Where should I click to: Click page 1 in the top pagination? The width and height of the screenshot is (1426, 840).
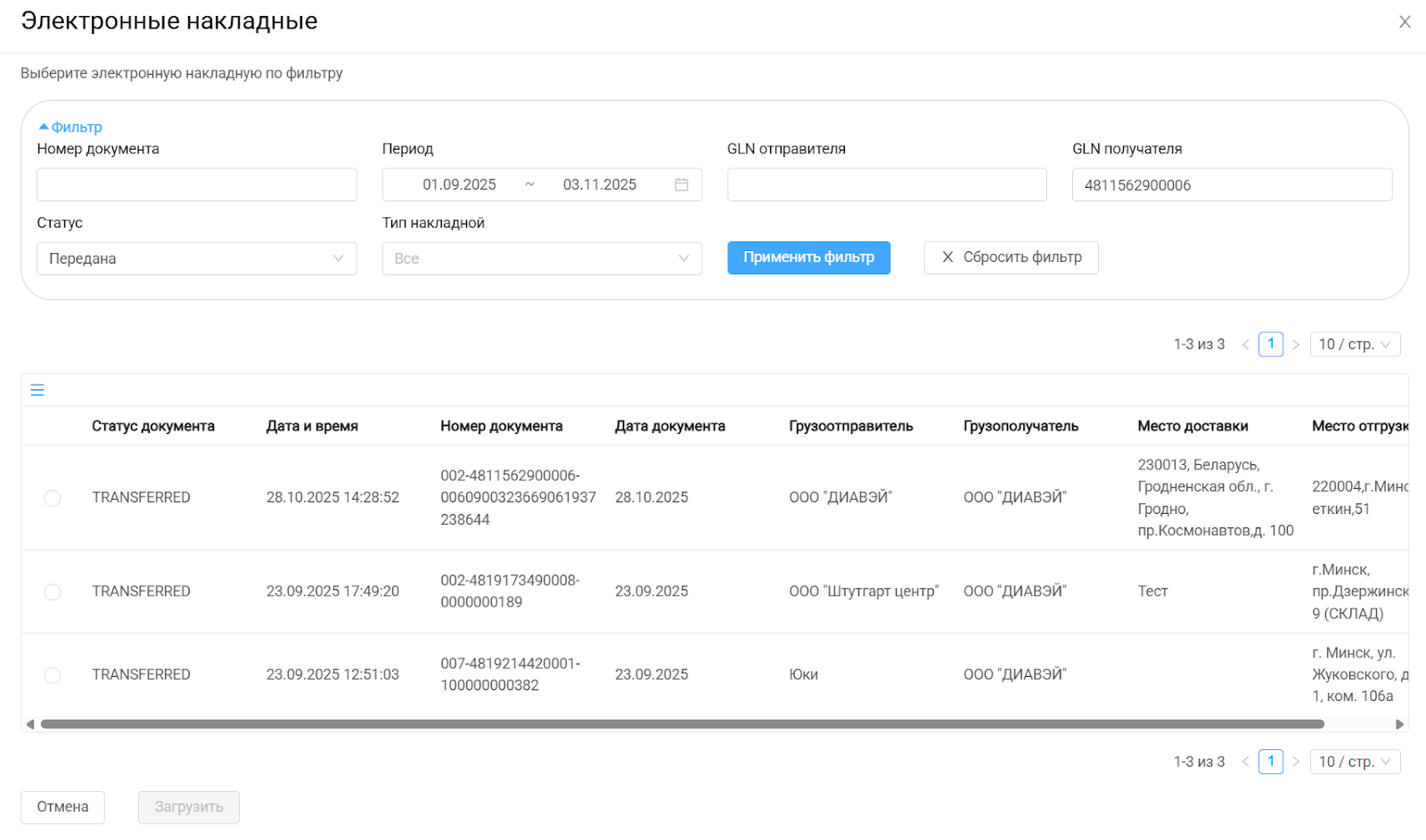(1270, 345)
